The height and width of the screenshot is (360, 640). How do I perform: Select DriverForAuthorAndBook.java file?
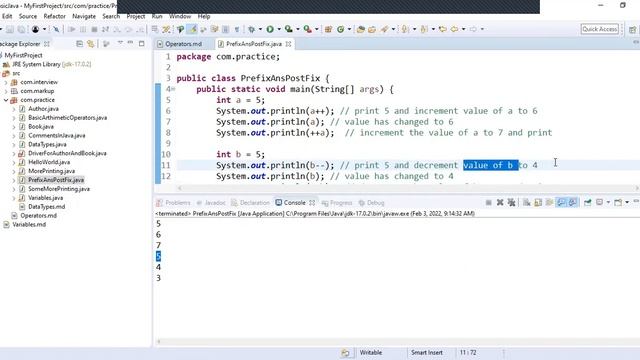click(x=67, y=153)
